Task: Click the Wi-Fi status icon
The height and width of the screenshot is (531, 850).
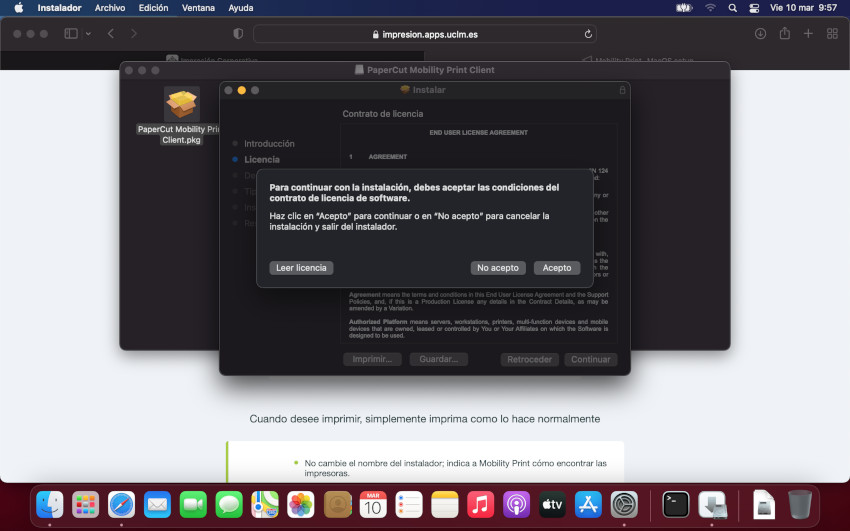Action: pyautogui.click(x=710, y=8)
